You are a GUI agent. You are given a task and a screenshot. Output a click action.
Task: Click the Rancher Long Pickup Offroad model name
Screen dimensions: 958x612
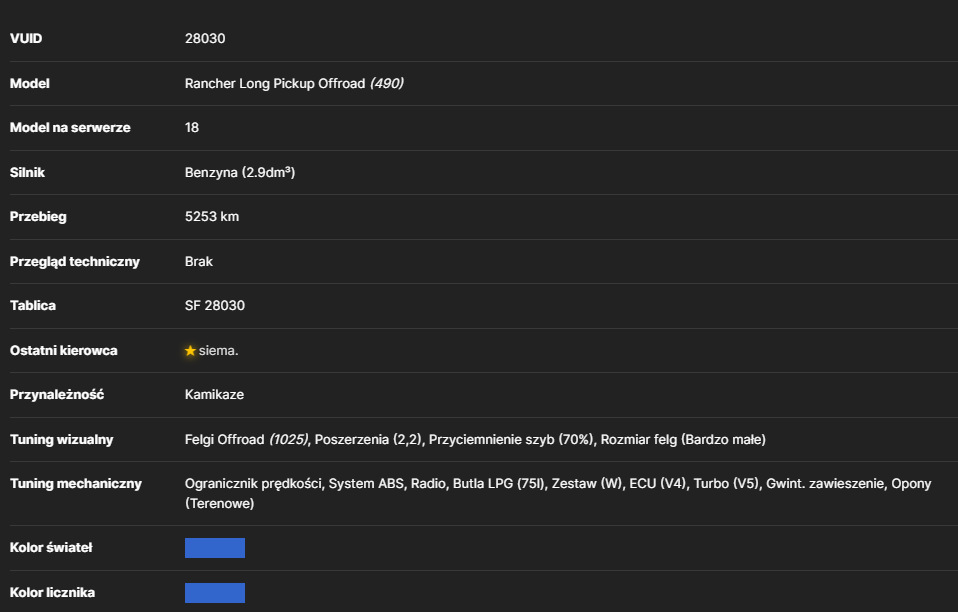[x=275, y=84]
